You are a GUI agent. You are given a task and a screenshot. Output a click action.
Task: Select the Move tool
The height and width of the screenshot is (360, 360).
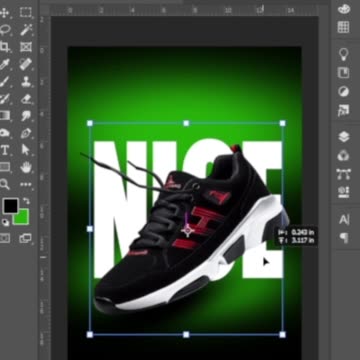tap(4, 13)
